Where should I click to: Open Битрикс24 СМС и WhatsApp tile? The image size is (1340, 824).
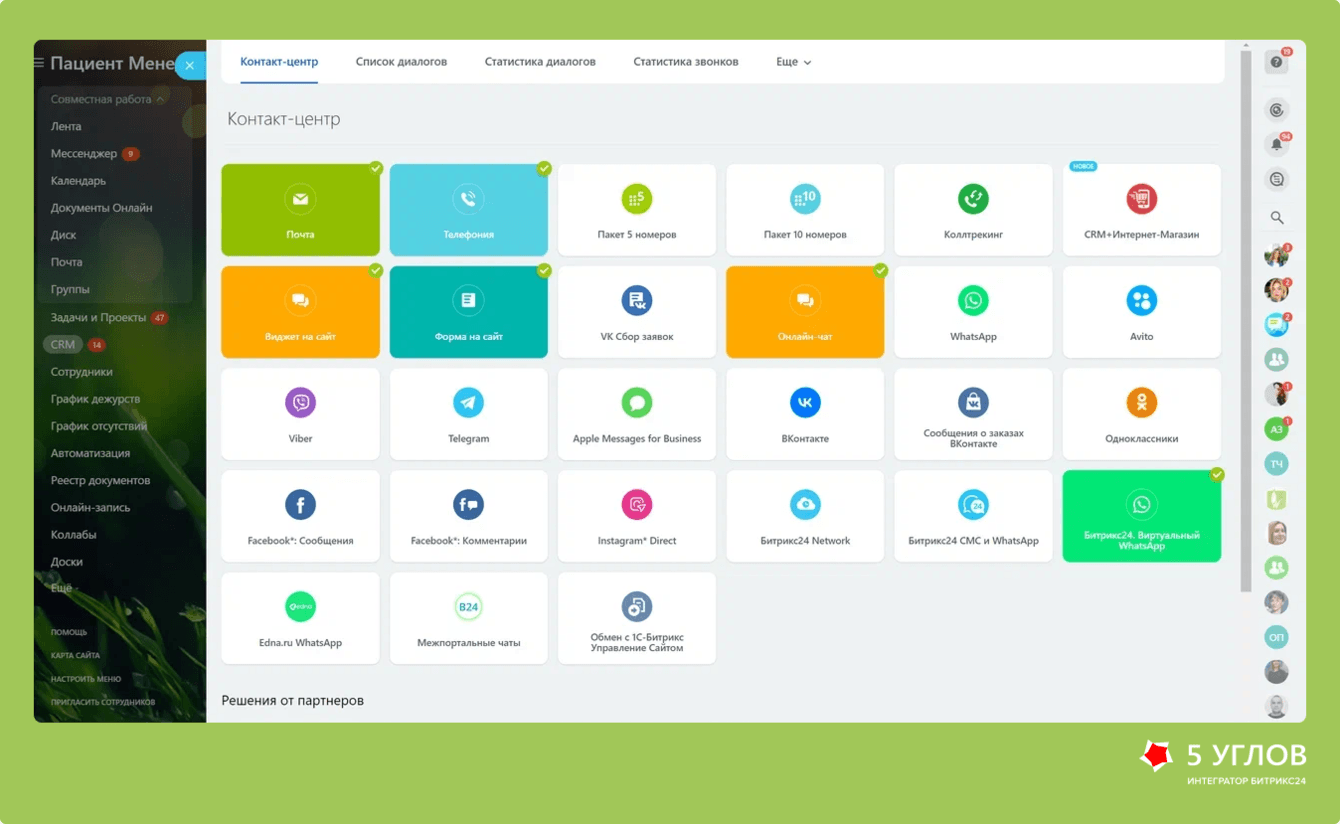[x=973, y=516]
